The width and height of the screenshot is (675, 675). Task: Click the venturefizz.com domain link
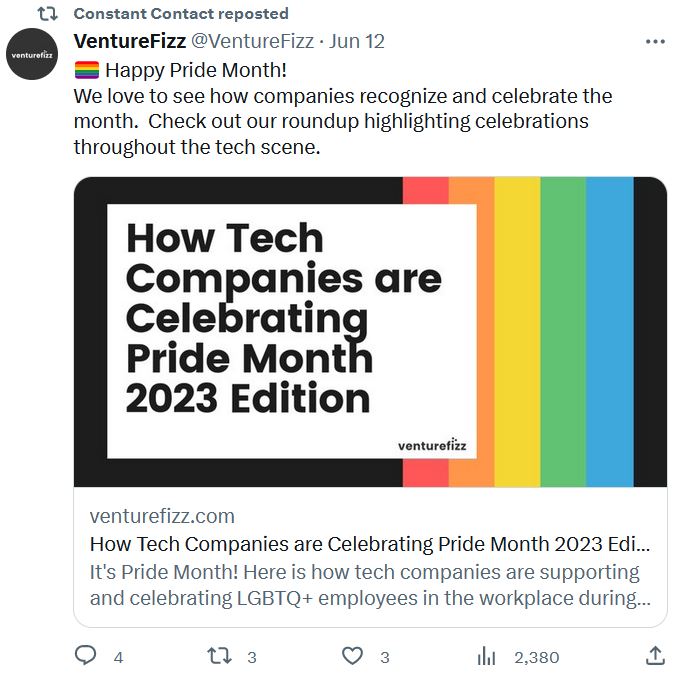point(162,517)
